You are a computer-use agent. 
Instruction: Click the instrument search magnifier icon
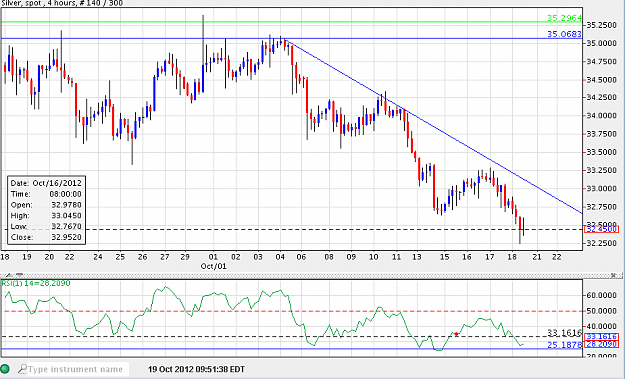tap(23, 369)
